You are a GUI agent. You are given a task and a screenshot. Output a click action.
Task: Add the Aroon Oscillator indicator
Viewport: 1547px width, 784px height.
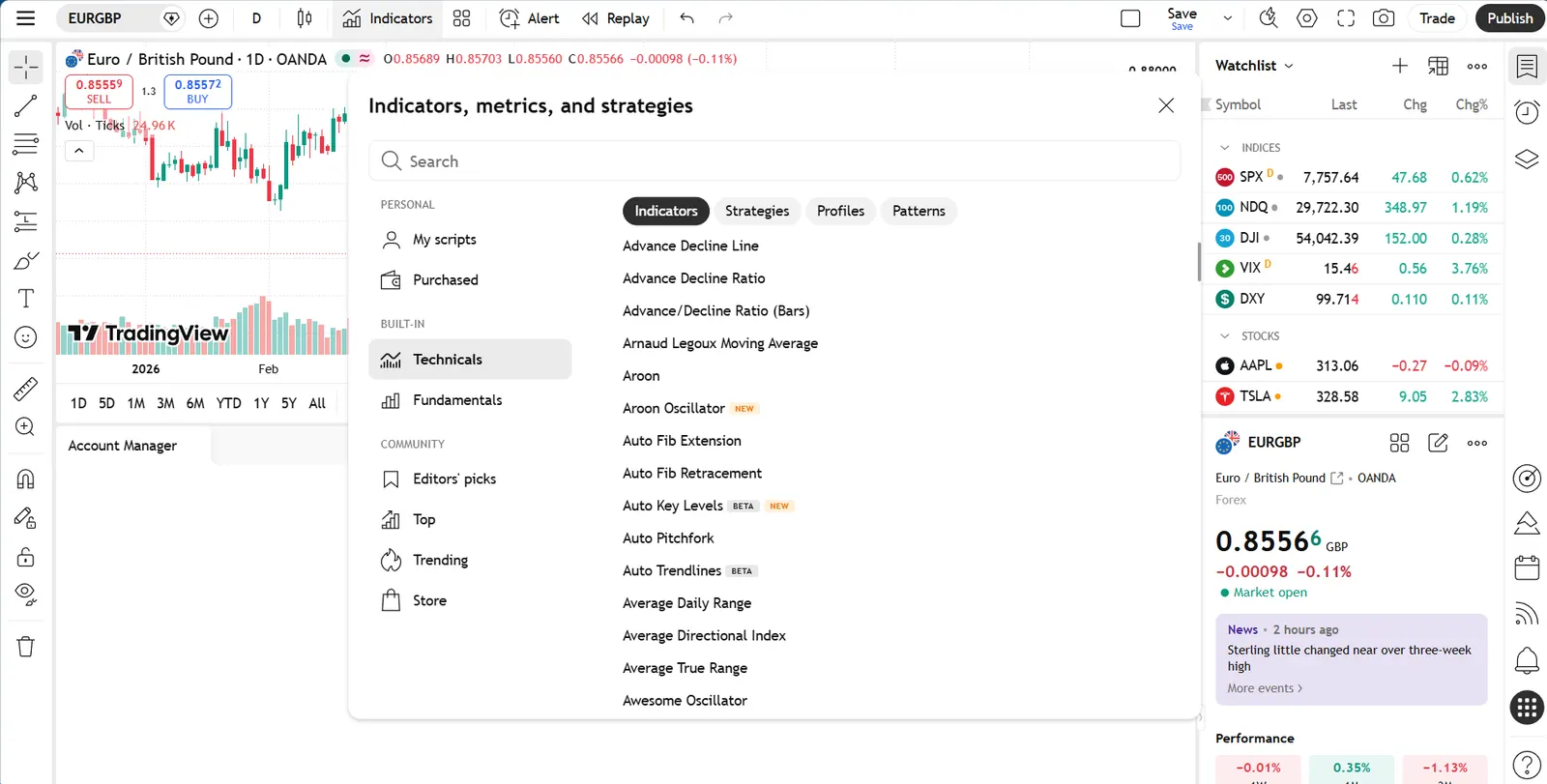[674, 409]
